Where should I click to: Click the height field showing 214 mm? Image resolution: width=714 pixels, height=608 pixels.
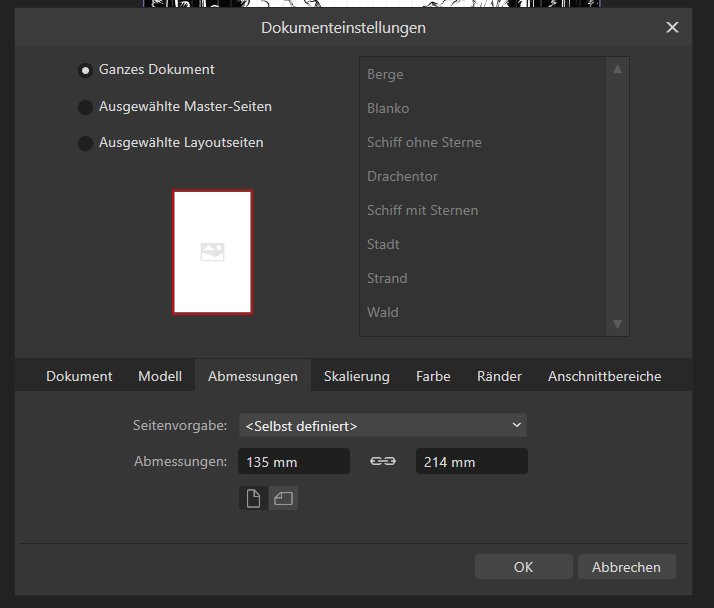(472, 461)
